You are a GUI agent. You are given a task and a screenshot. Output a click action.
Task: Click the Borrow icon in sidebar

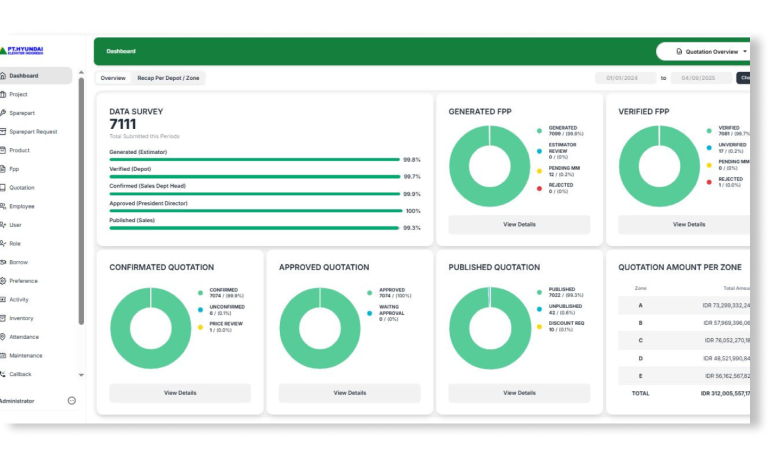pos(4,262)
